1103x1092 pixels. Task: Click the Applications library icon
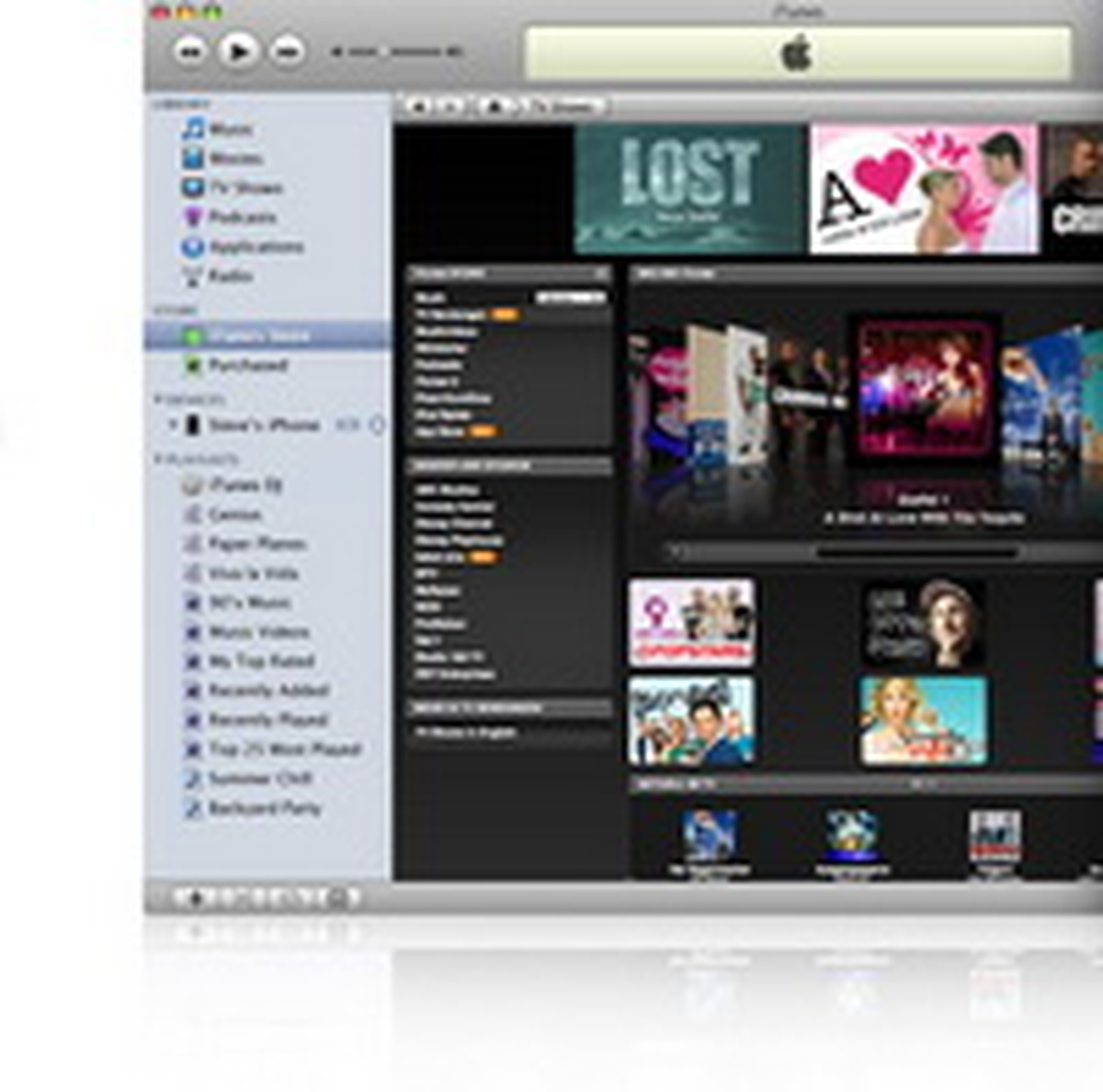[193, 246]
